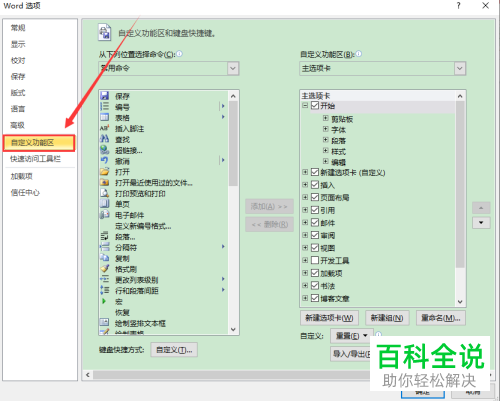Image resolution: width=500 pixels, height=401 pixels.
Task: Click info icon beside 自定义功能区 label
Action: coord(359,54)
